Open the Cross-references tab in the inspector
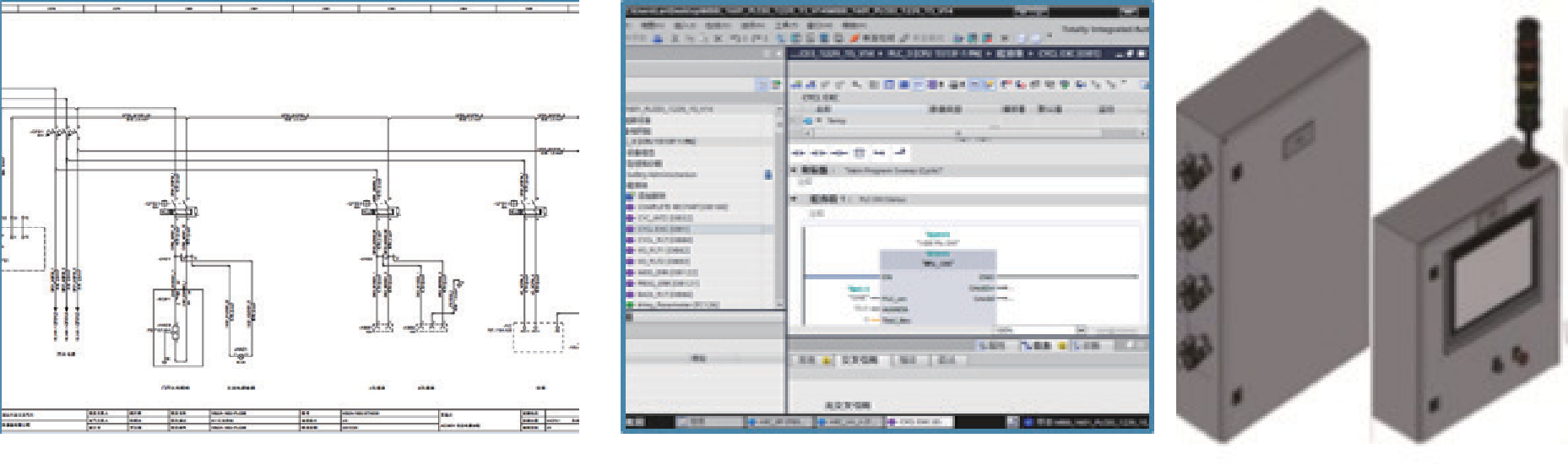The width and height of the screenshot is (1568, 465). tap(860, 360)
